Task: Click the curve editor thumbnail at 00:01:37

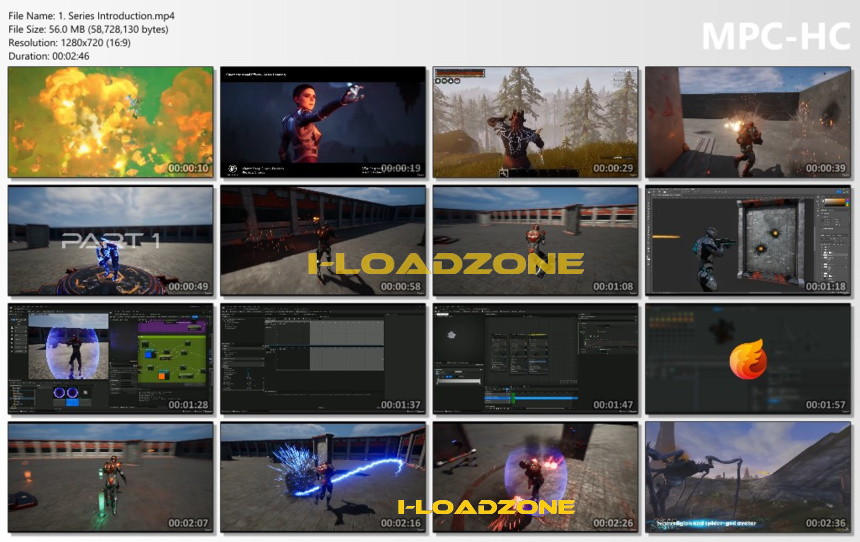Action: click(x=323, y=359)
